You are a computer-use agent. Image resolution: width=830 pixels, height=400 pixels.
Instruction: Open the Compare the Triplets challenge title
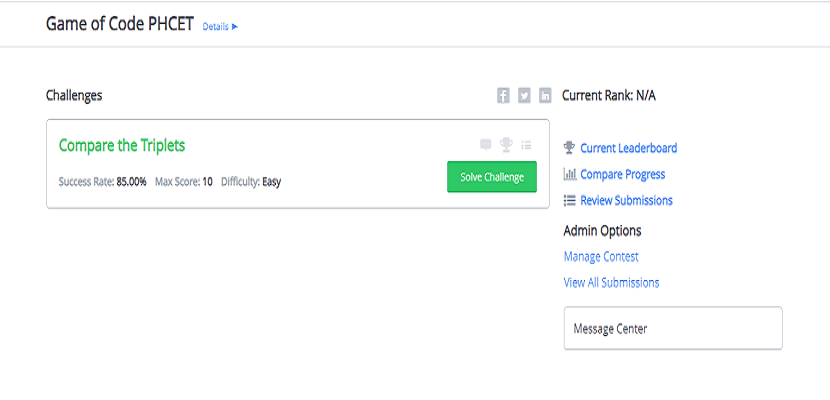122,145
